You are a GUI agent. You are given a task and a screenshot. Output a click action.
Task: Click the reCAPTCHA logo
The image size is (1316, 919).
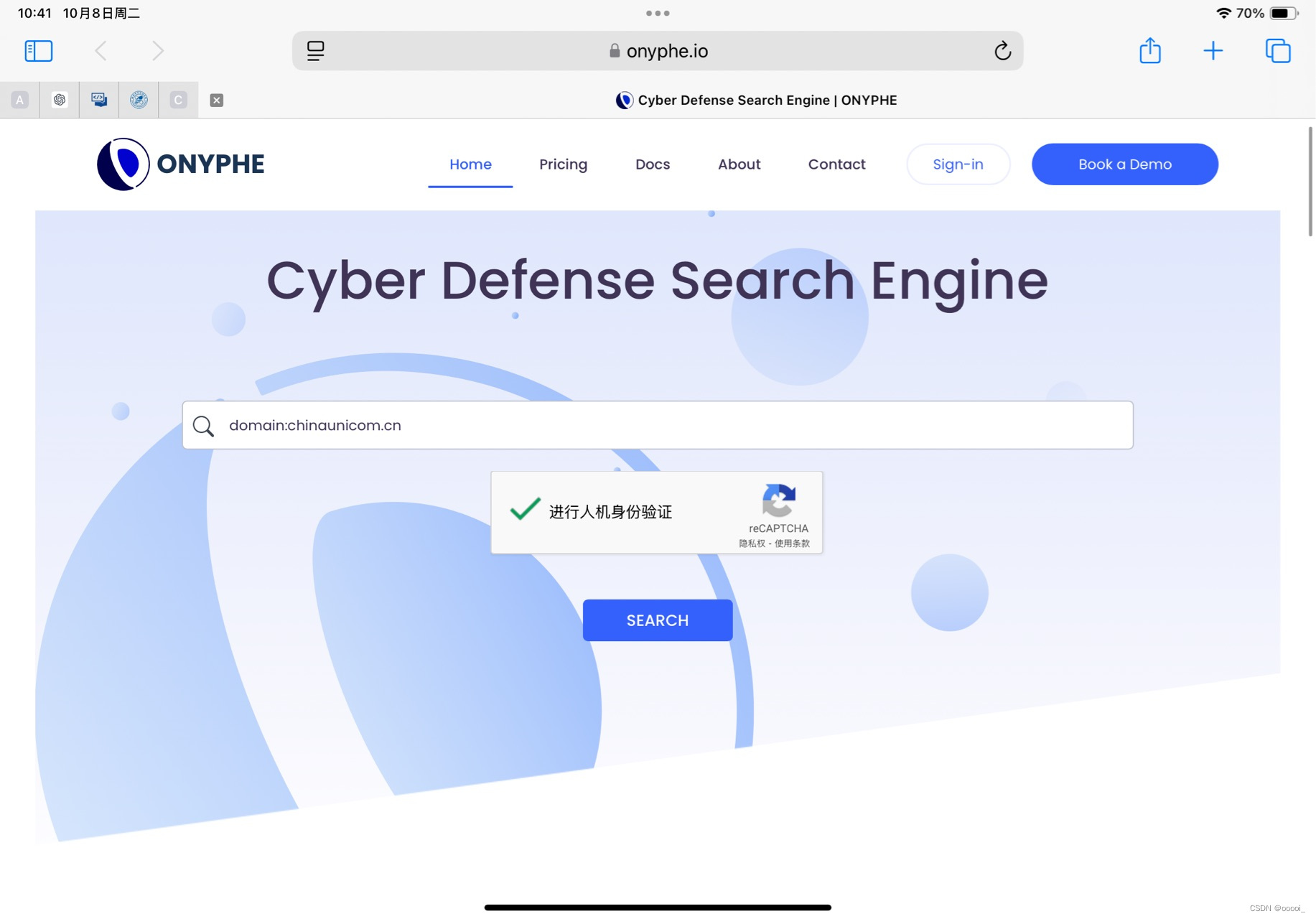pos(778,500)
